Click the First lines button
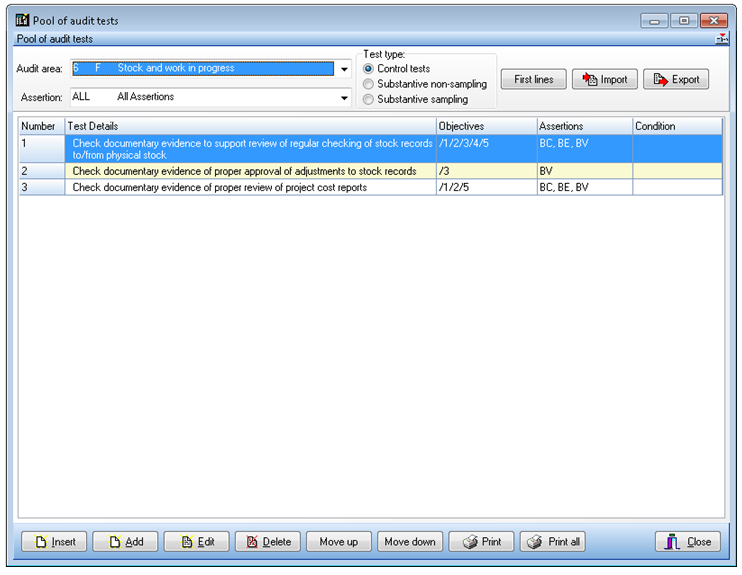The width and height of the screenshot is (742, 575). (533, 79)
